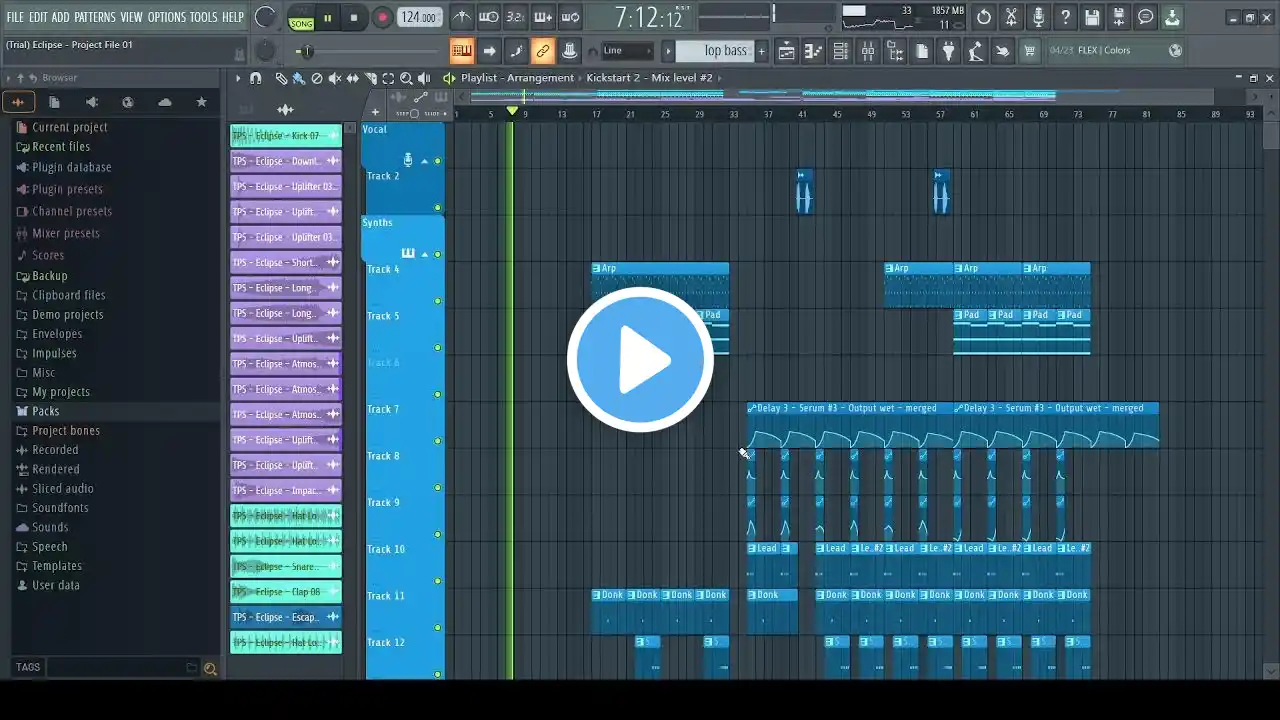Open the content shop cart icon
1280x720 pixels.
(1030, 51)
